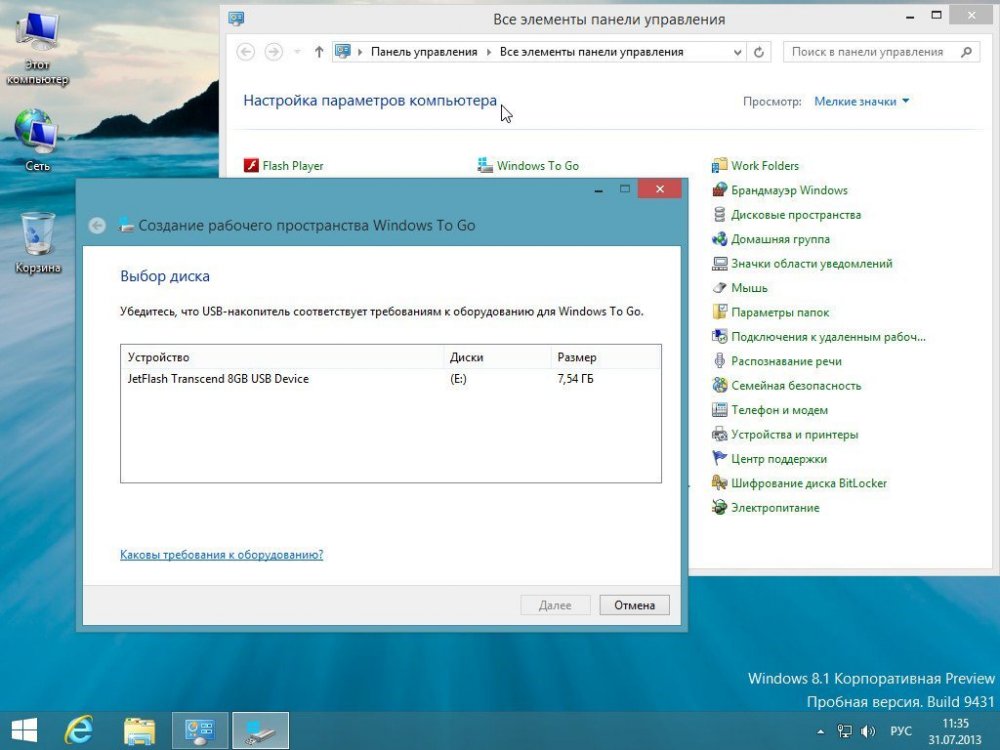Screen dimensions: 1000x750
Task: Switch РУС input language indicator
Action: click(901, 732)
